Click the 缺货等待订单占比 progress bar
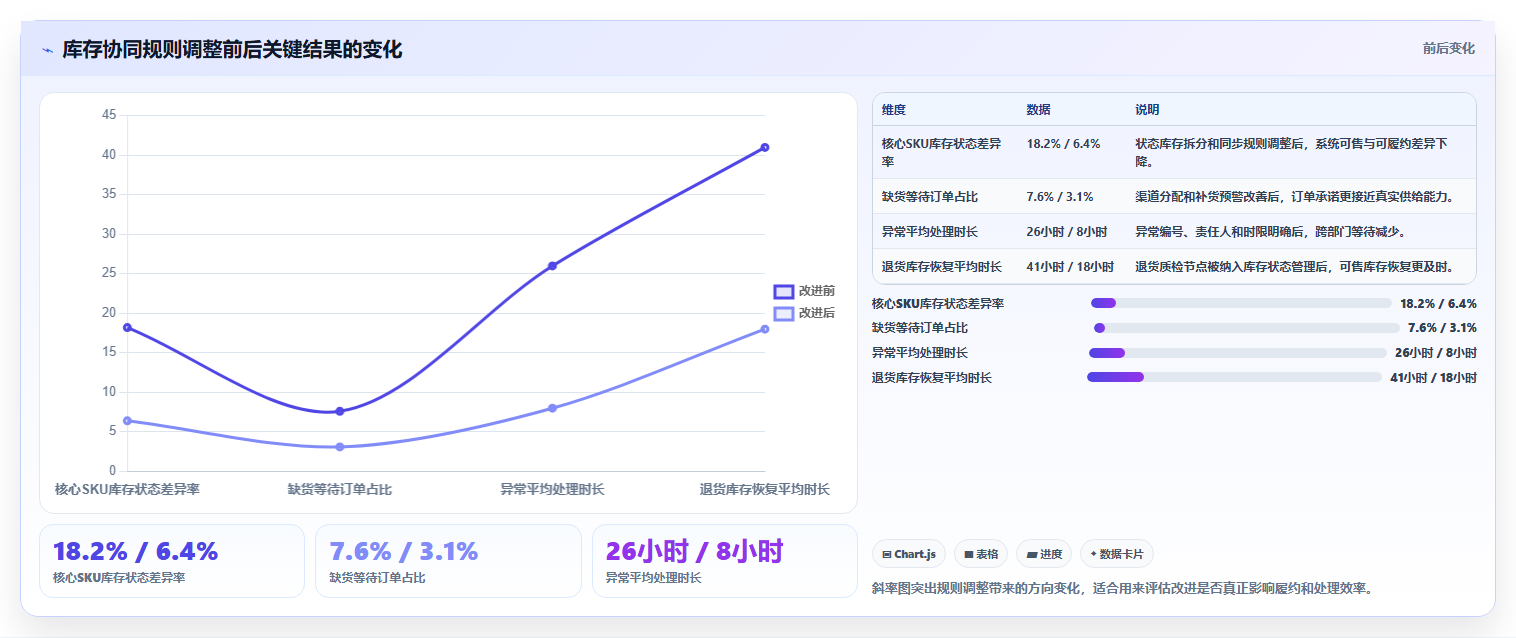 [x=1247, y=328]
